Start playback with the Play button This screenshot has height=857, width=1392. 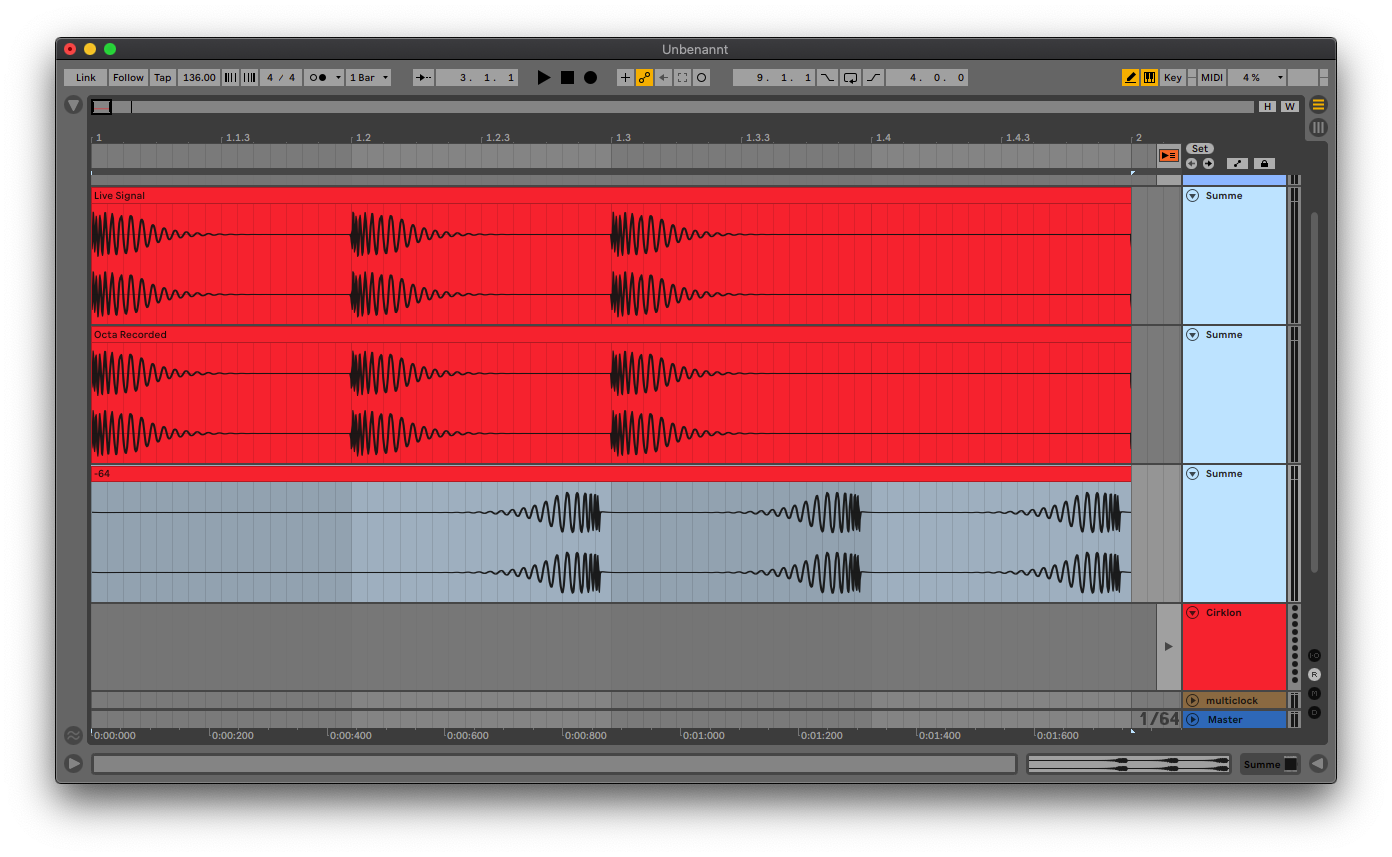coord(544,77)
